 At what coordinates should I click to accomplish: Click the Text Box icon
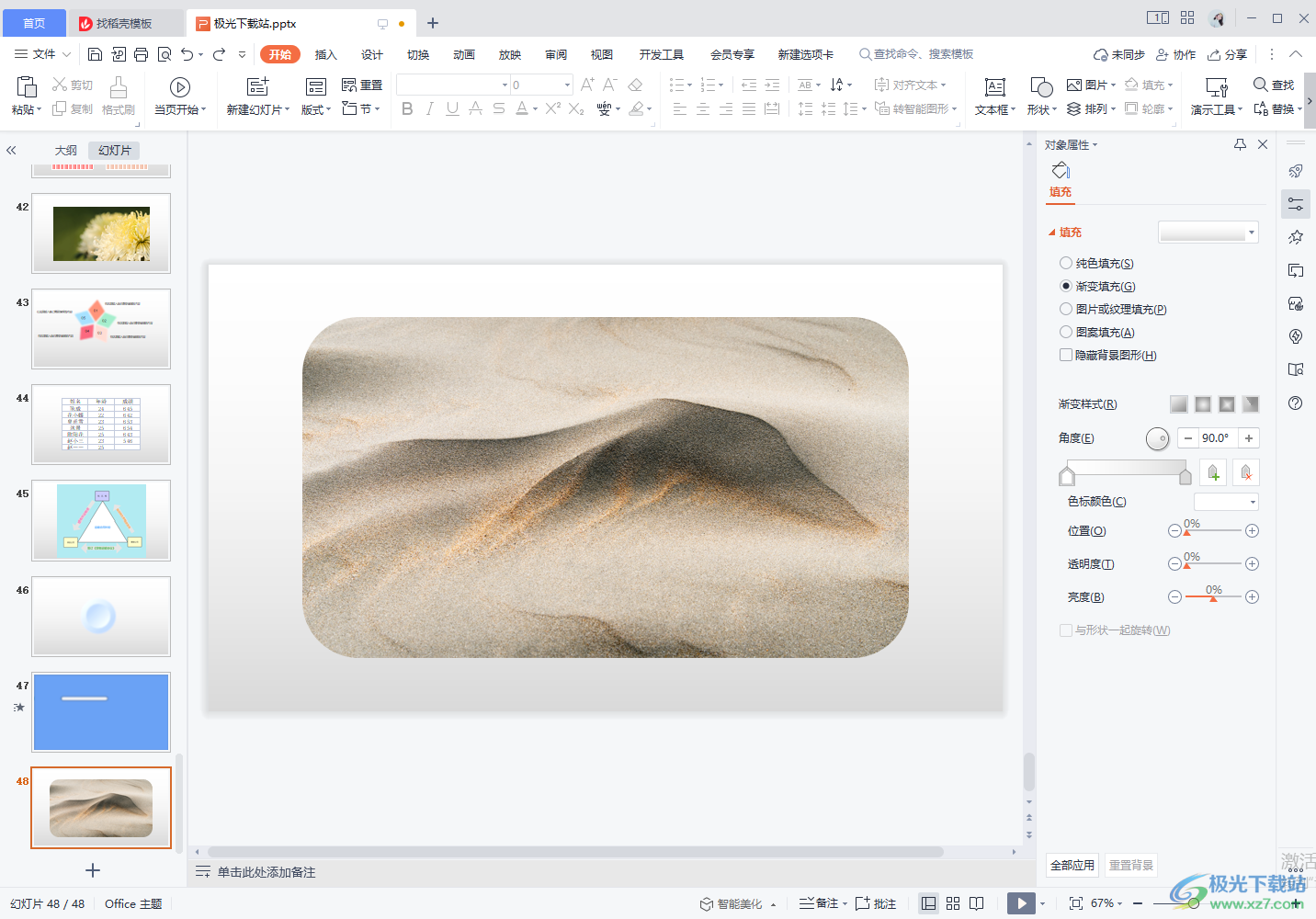click(994, 86)
